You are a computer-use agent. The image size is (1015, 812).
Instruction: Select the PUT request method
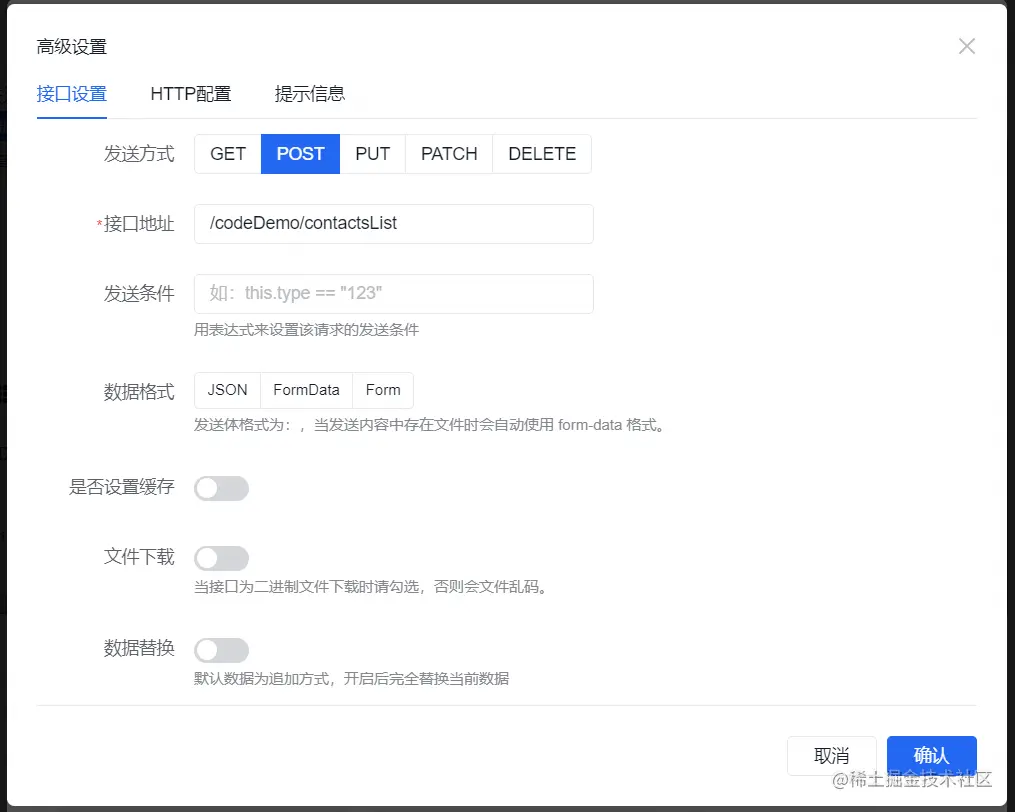pos(372,154)
